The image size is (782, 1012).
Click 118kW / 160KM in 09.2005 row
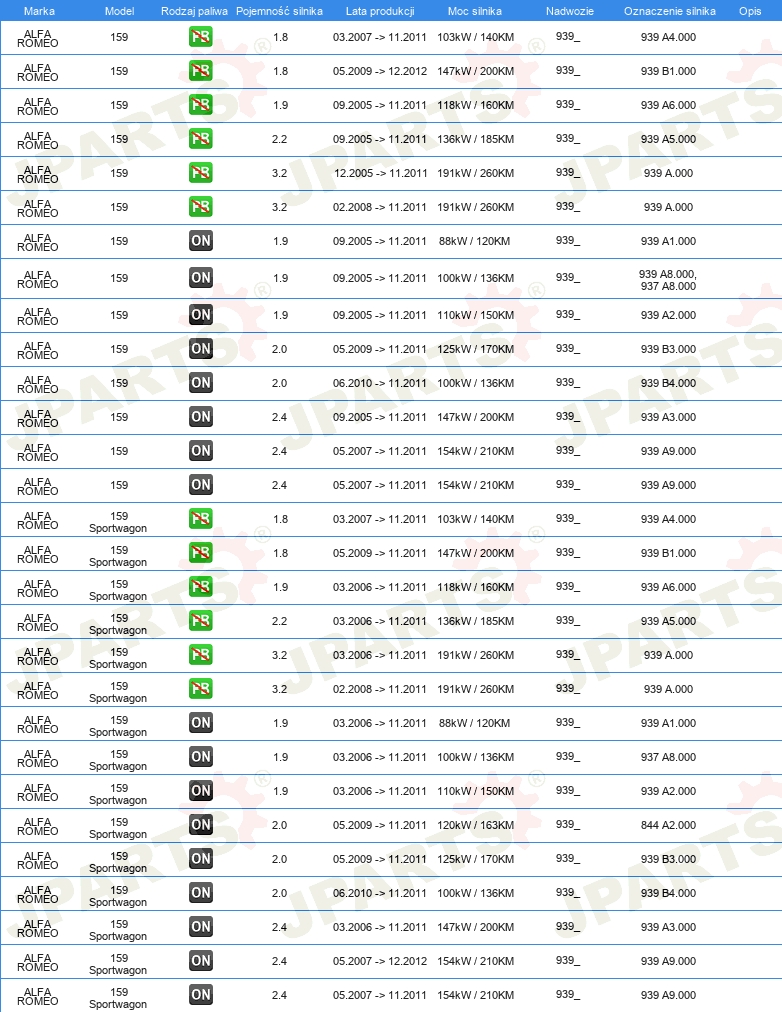[x=476, y=105]
